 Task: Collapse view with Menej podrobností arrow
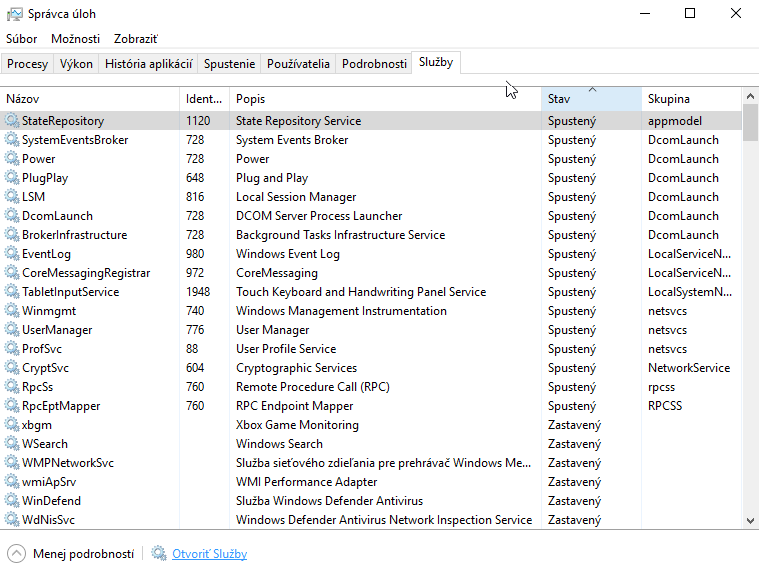16,554
